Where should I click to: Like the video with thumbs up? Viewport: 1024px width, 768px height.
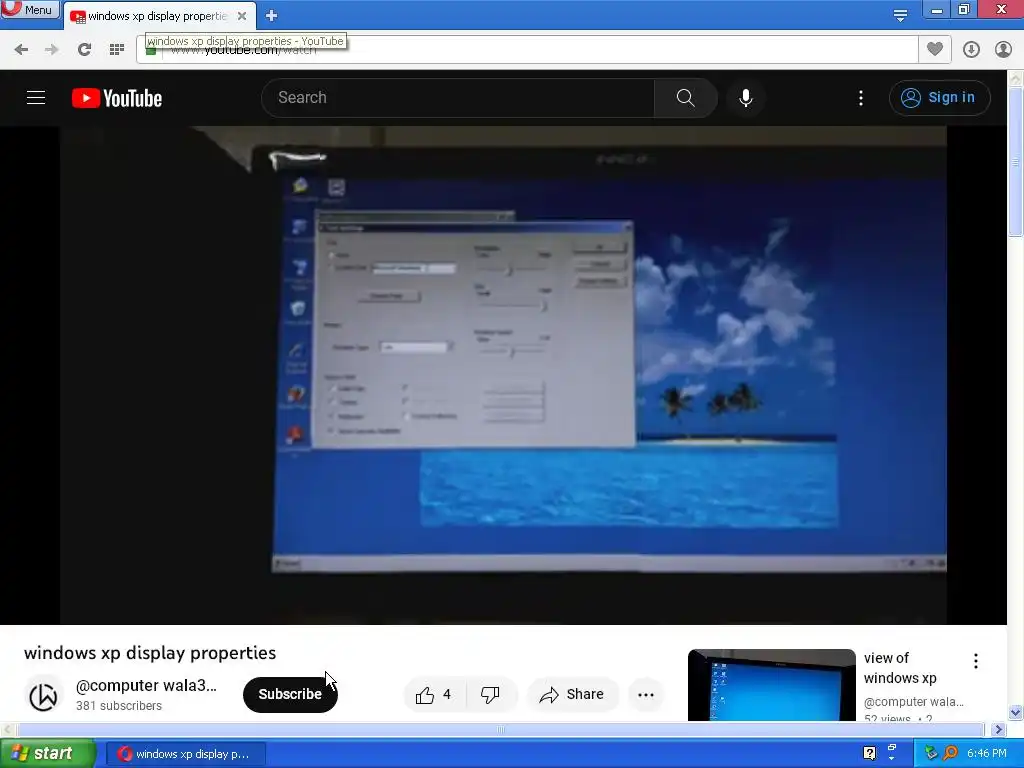[x=434, y=695]
